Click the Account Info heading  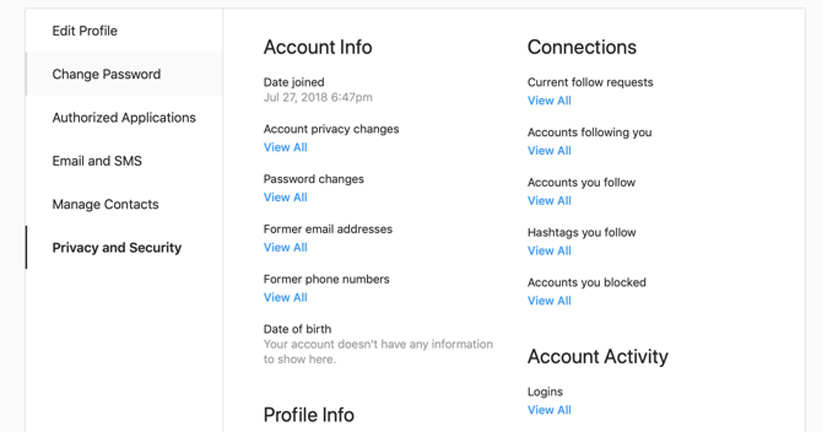[317, 47]
